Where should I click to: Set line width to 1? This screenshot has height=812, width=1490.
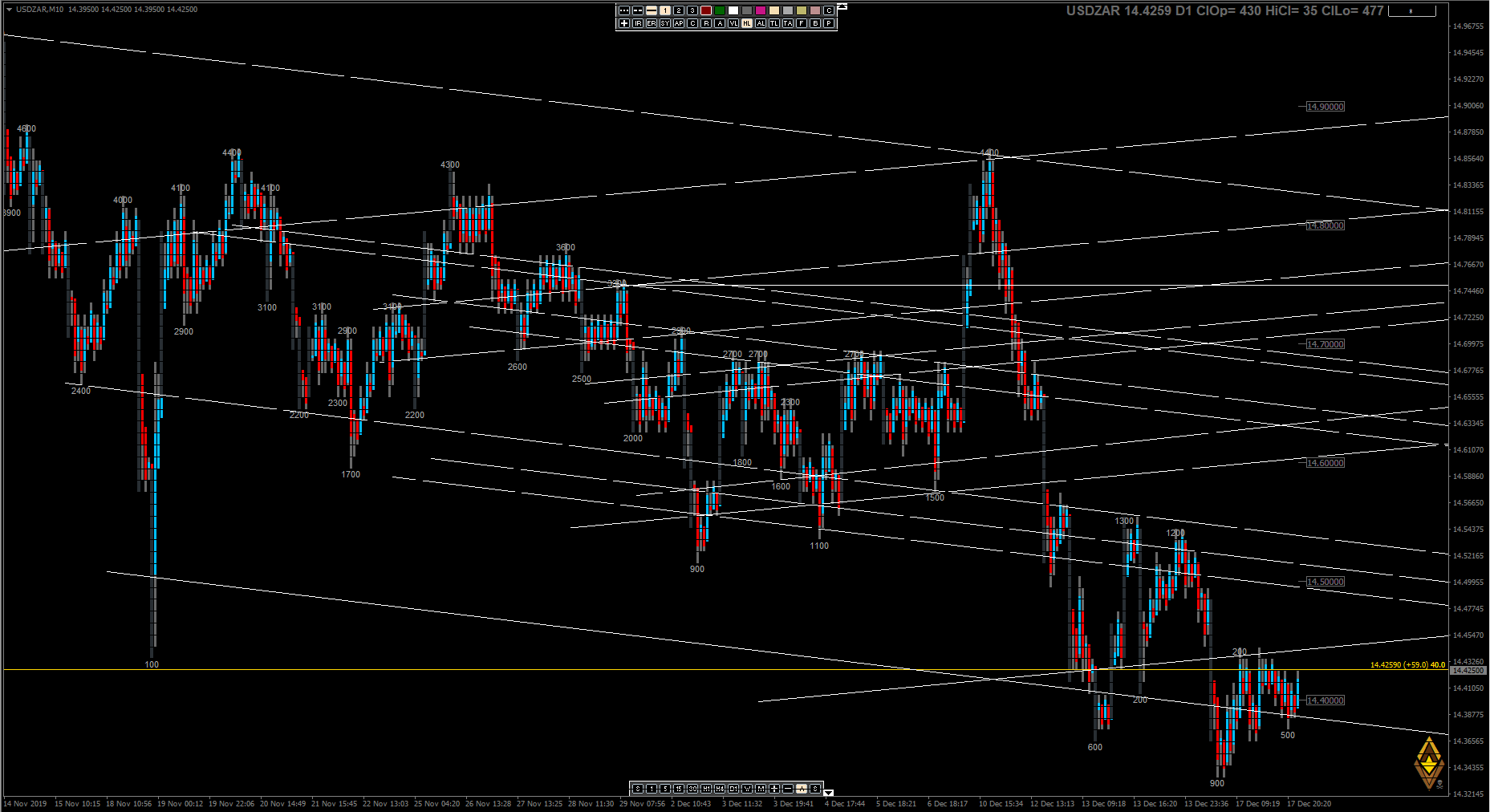[x=665, y=10]
